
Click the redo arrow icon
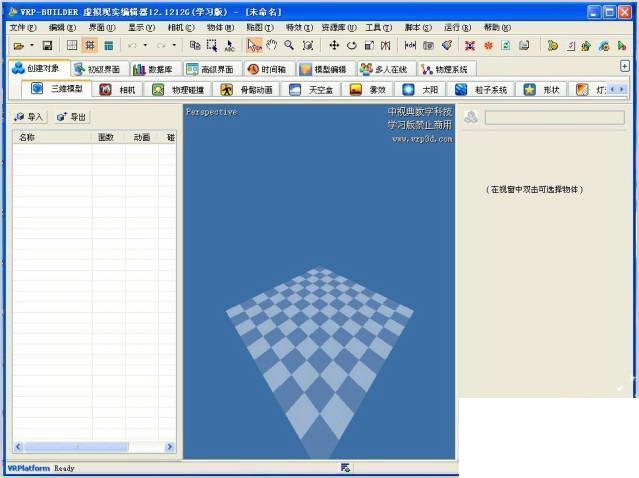[161, 45]
